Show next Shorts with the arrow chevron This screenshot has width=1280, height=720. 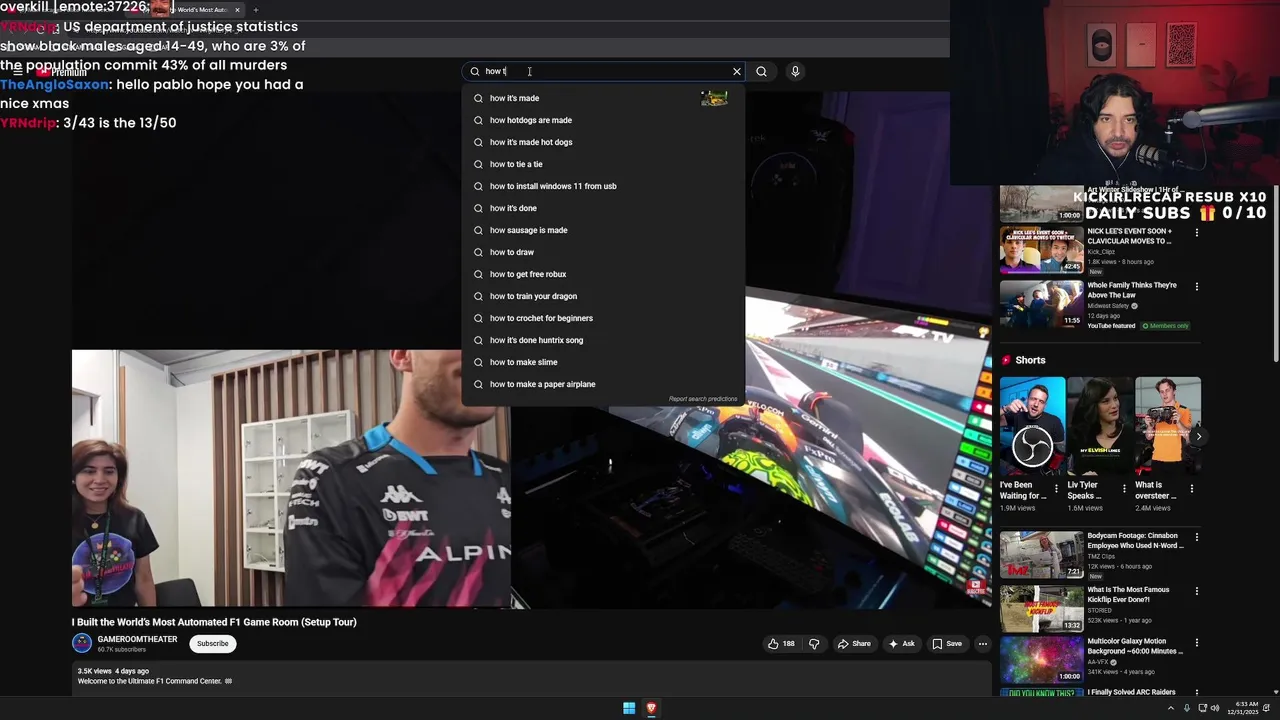1198,436
